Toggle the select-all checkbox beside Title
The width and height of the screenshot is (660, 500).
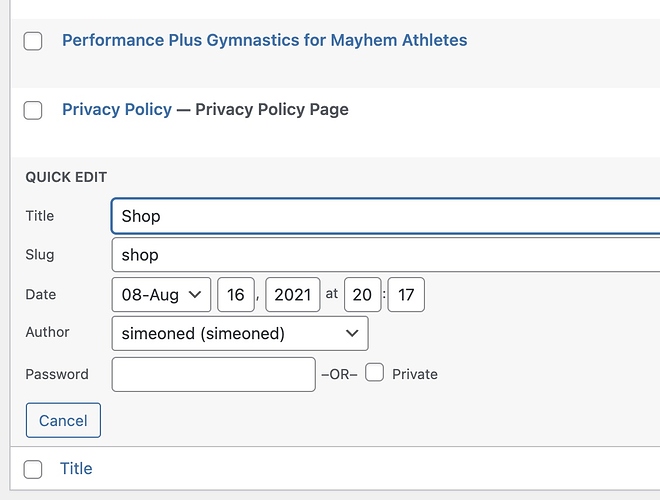point(33,469)
